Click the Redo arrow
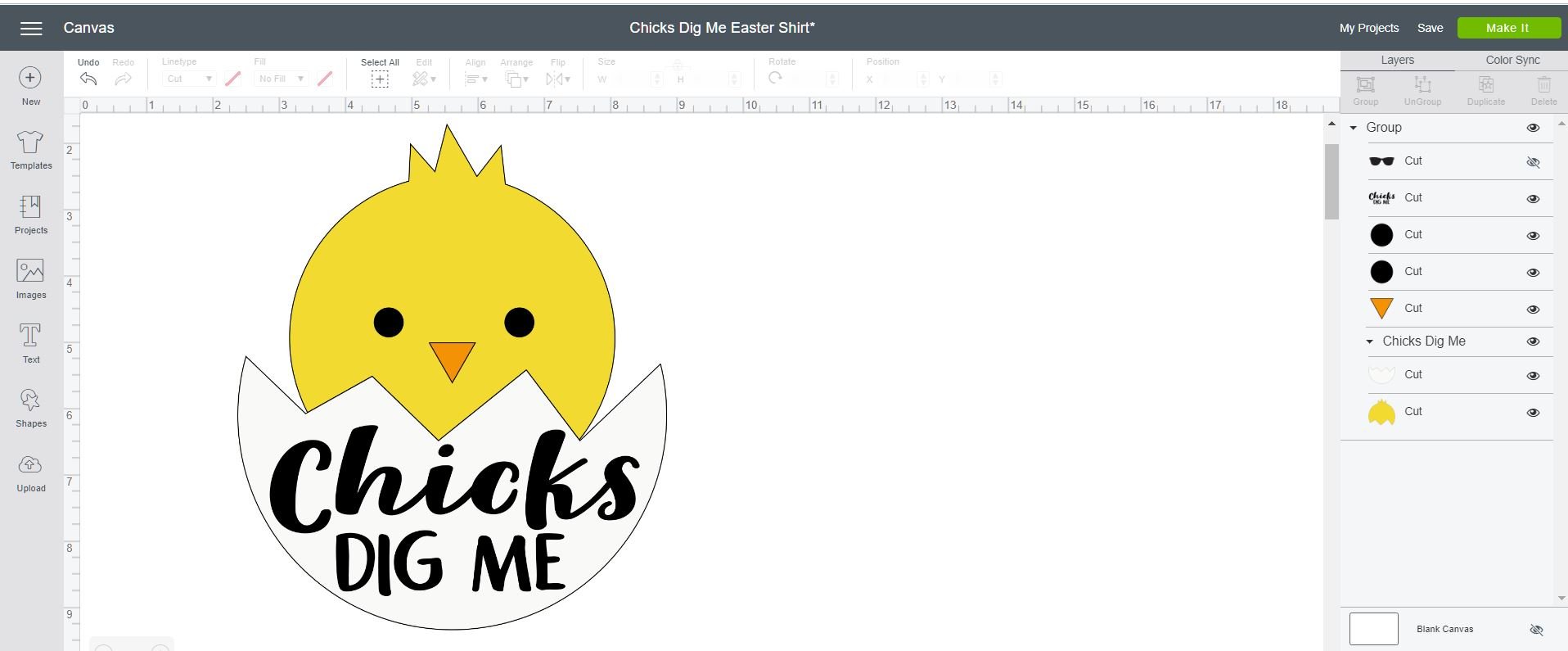1568x651 pixels. pyautogui.click(x=123, y=79)
